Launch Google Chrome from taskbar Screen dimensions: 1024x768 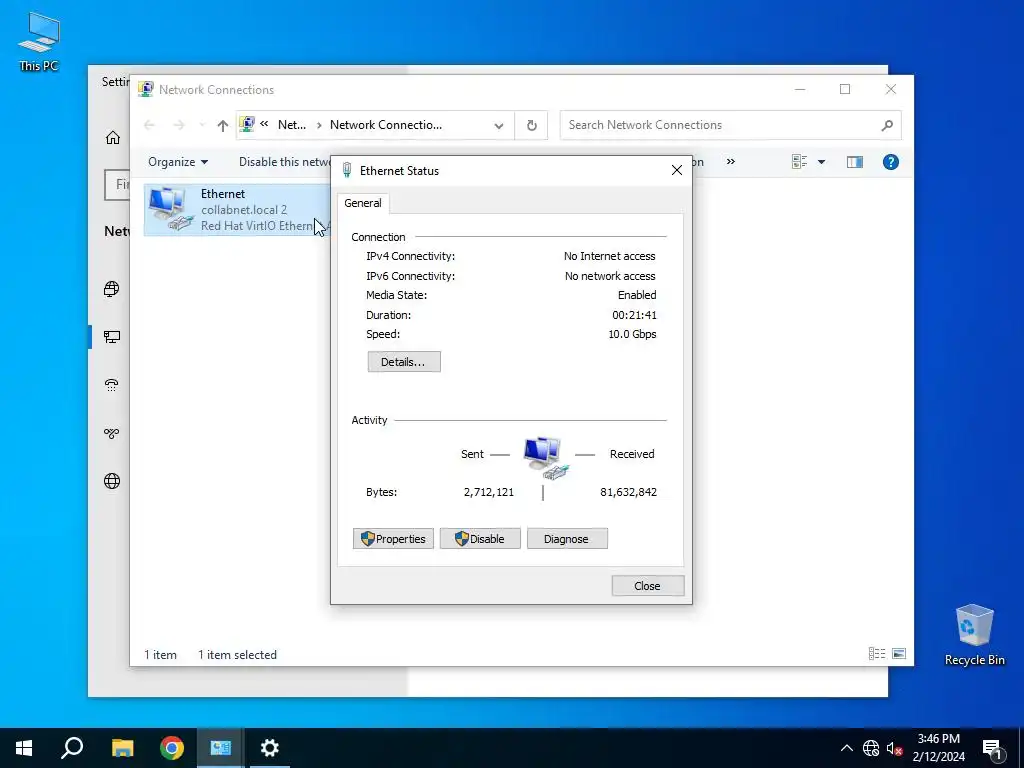click(x=172, y=748)
